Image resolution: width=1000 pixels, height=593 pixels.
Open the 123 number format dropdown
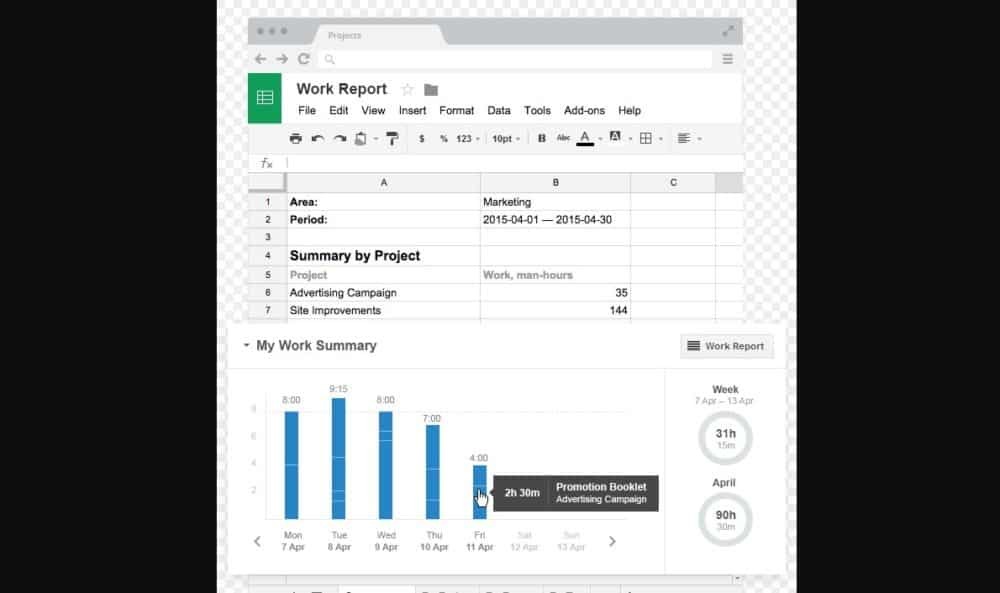point(467,139)
